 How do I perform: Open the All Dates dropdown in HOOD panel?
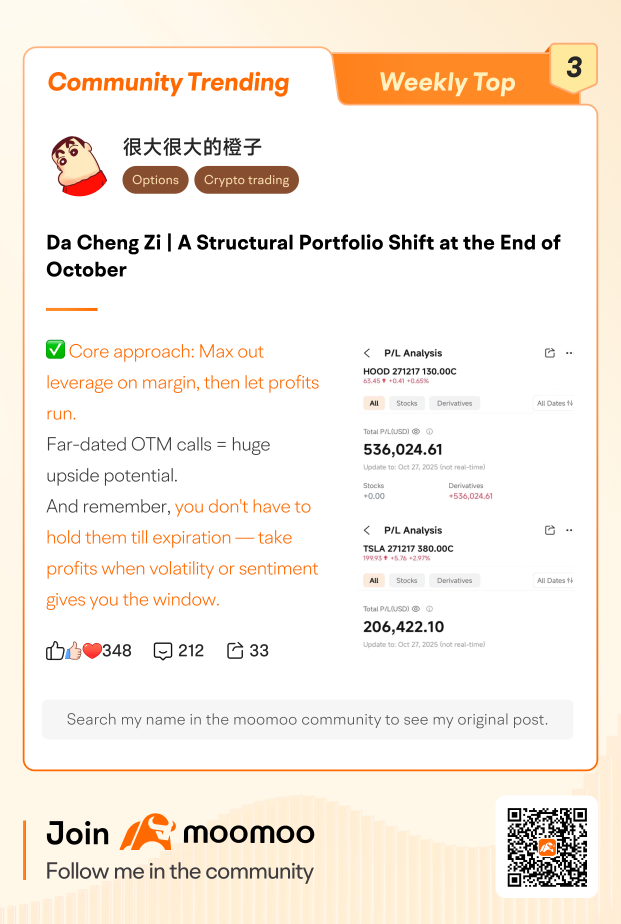(554, 403)
